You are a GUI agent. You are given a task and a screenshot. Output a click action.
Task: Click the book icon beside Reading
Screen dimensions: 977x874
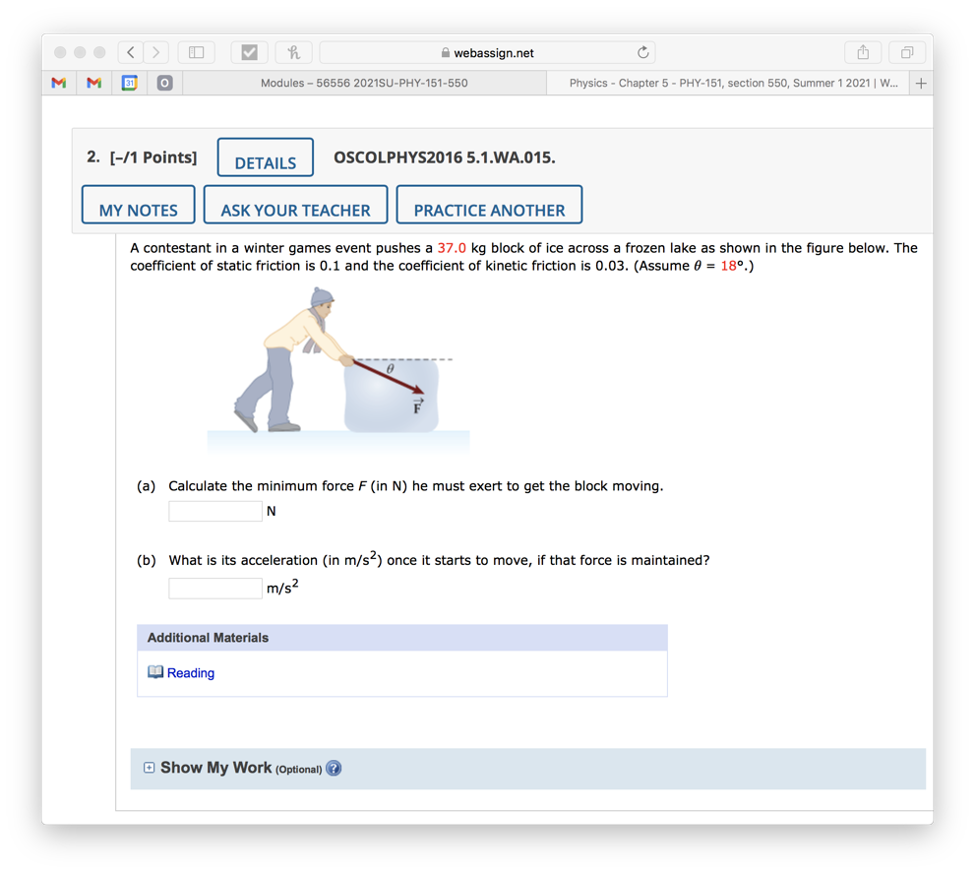157,672
